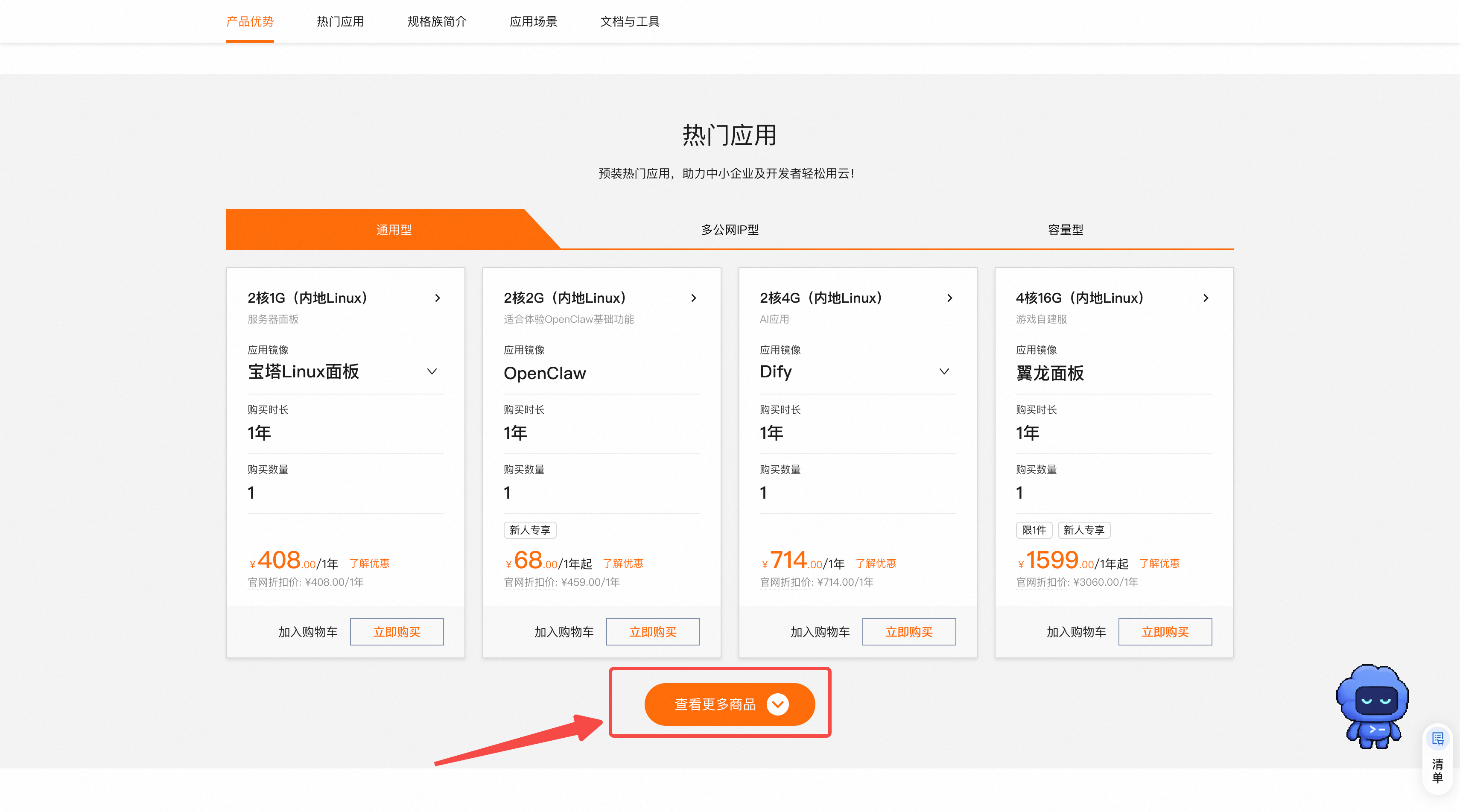Image resolution: width=1460 pixels, height=812 pixels.
Task: Open details arrow on 2核2G card
Action: pos(693,298)
